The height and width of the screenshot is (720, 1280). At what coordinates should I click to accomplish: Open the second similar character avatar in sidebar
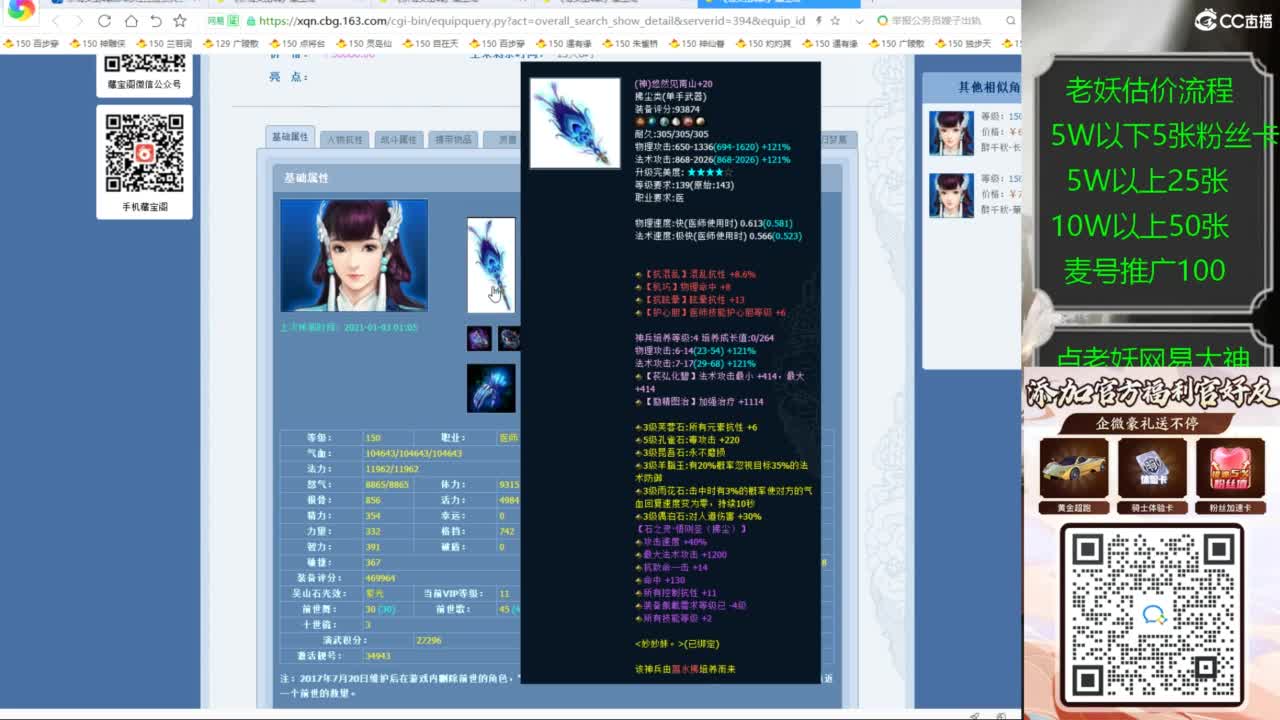coord(951,196)
